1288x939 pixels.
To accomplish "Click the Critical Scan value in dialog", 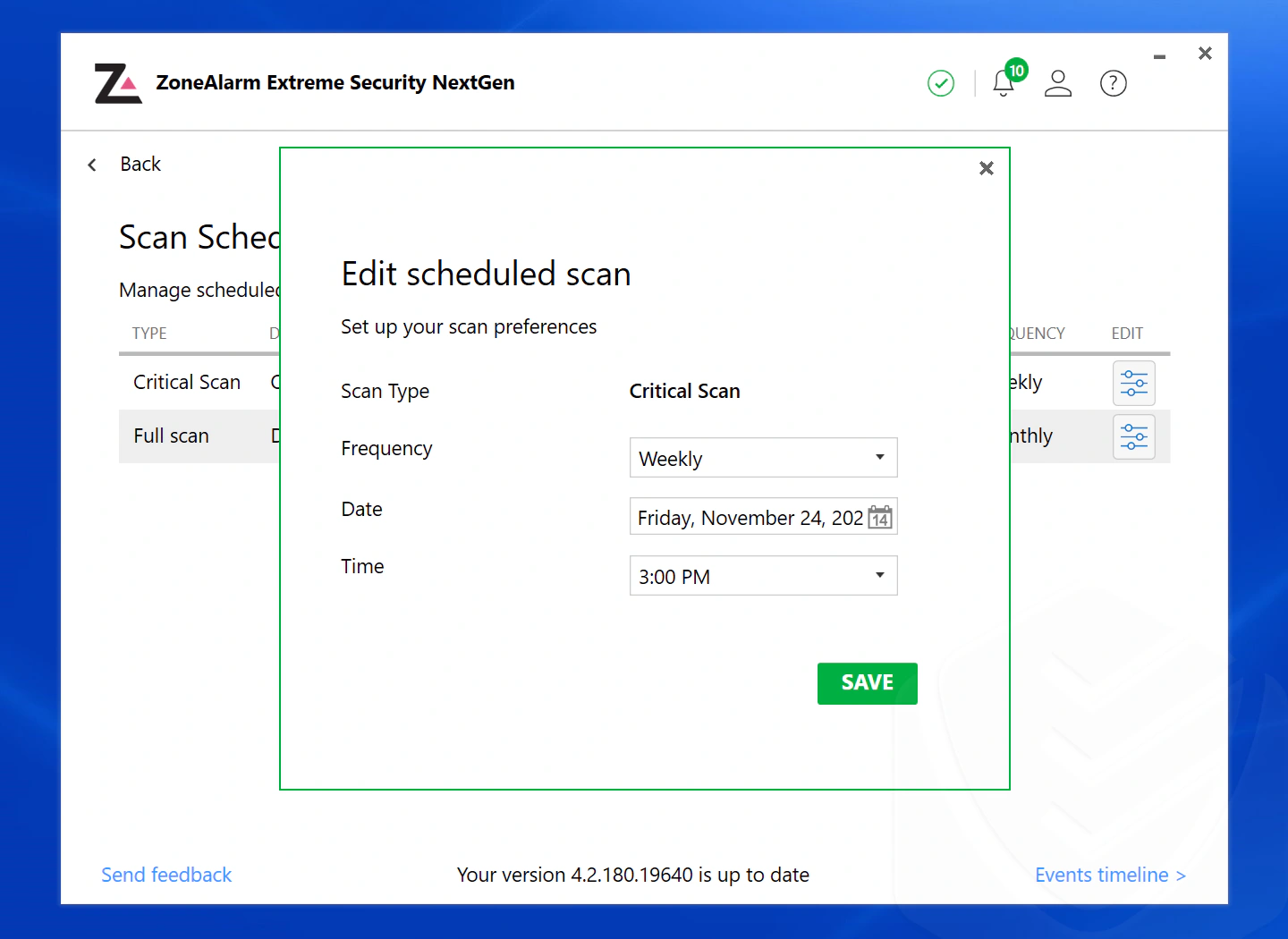I will click(685, 391).
